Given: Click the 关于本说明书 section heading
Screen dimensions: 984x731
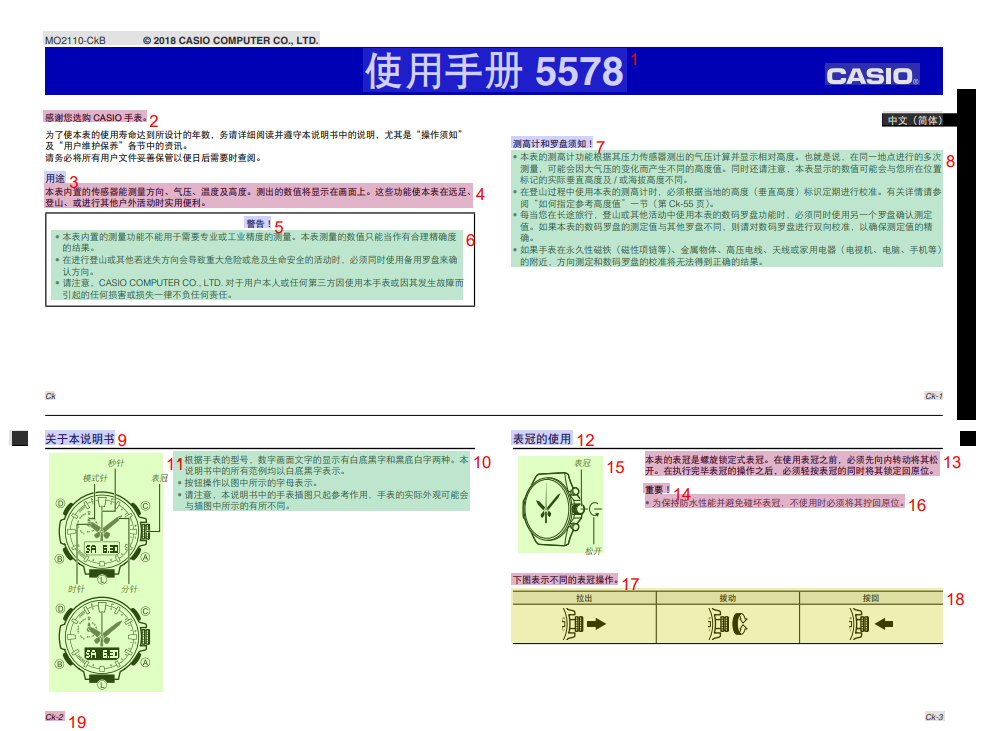Looking at the screenshot, I should click(80, 439).
